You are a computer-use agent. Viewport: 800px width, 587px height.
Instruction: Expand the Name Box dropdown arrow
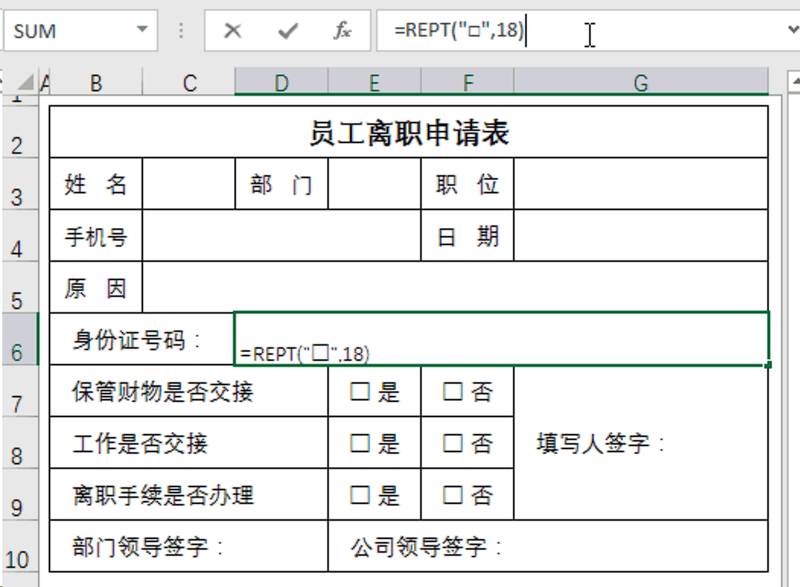pos(141,31)
